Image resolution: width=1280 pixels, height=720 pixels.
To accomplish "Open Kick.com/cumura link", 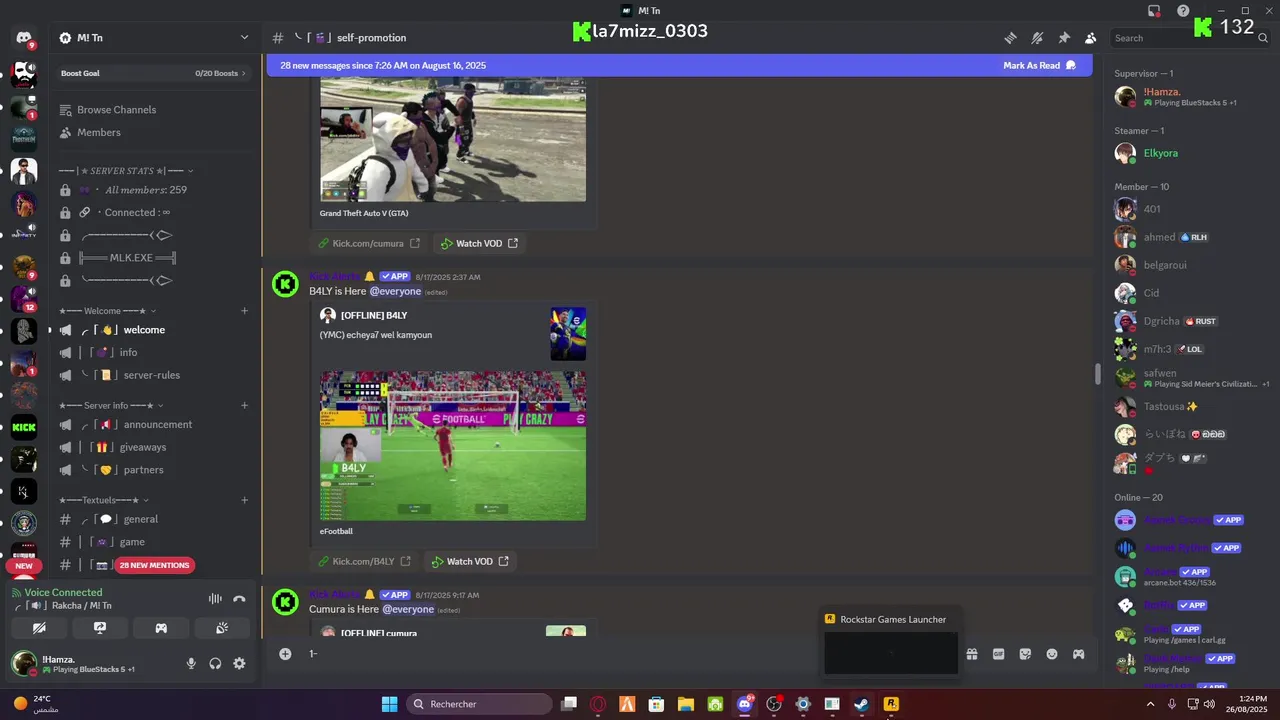I will (x=369, y=243).
